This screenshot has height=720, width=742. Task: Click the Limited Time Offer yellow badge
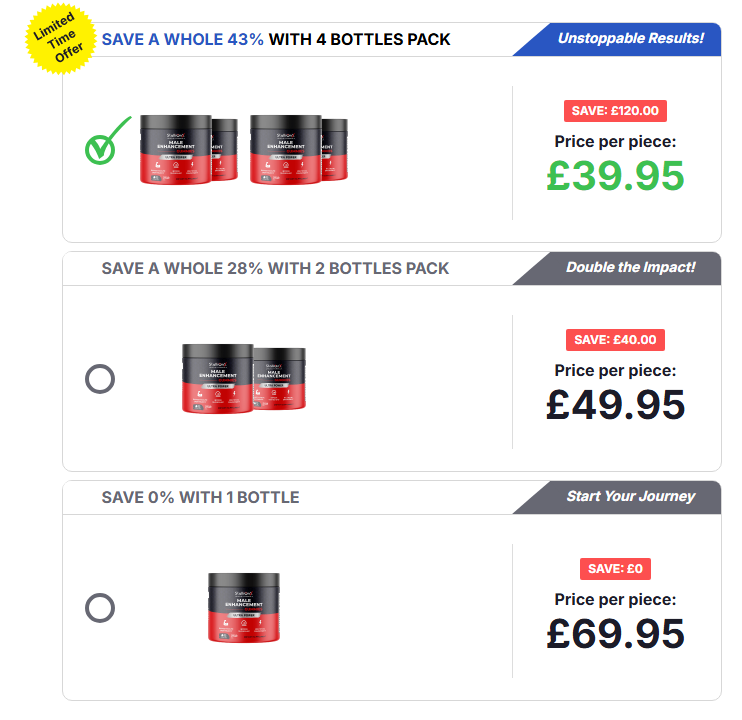[x=60, y=39]
